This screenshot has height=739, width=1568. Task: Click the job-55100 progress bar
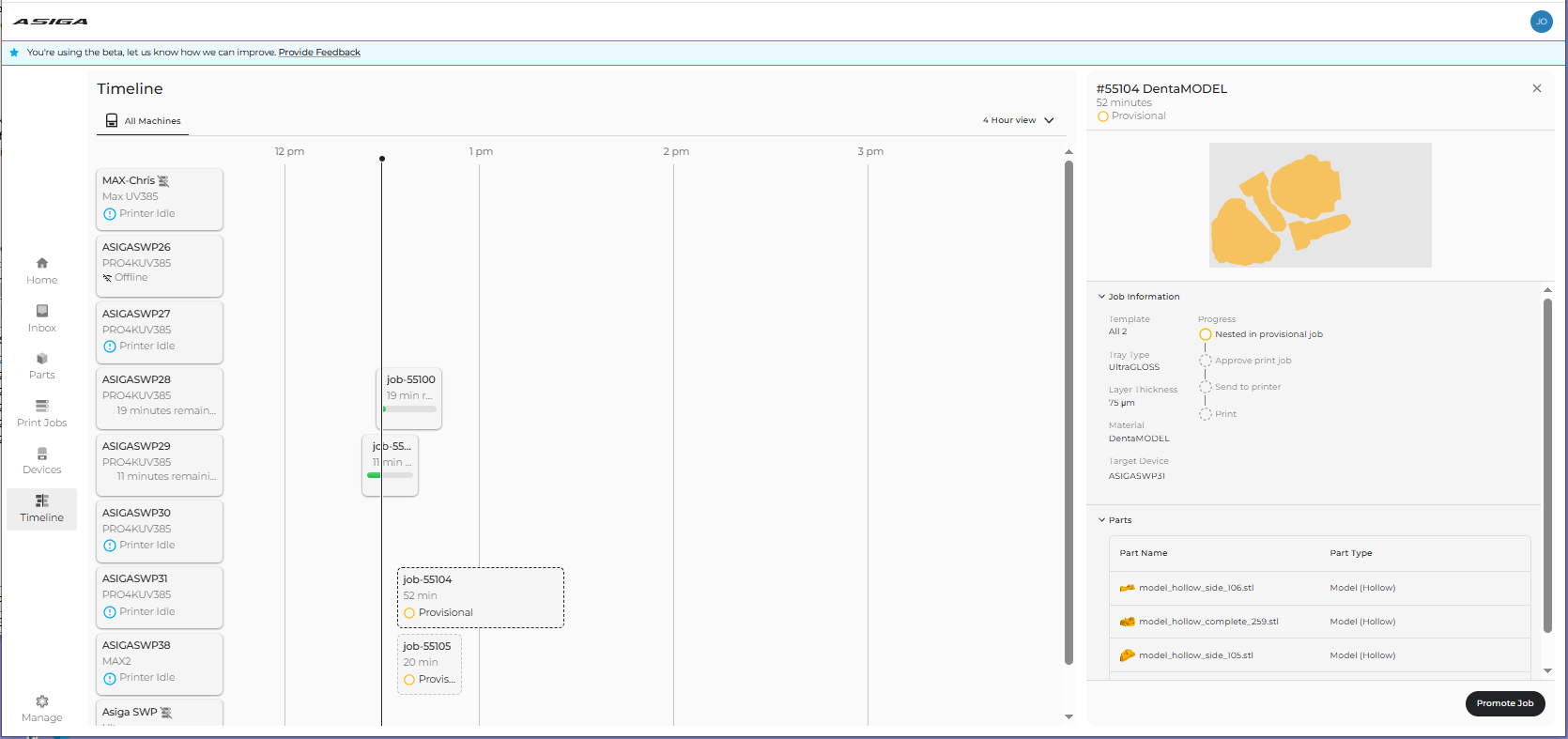(409, 409)
